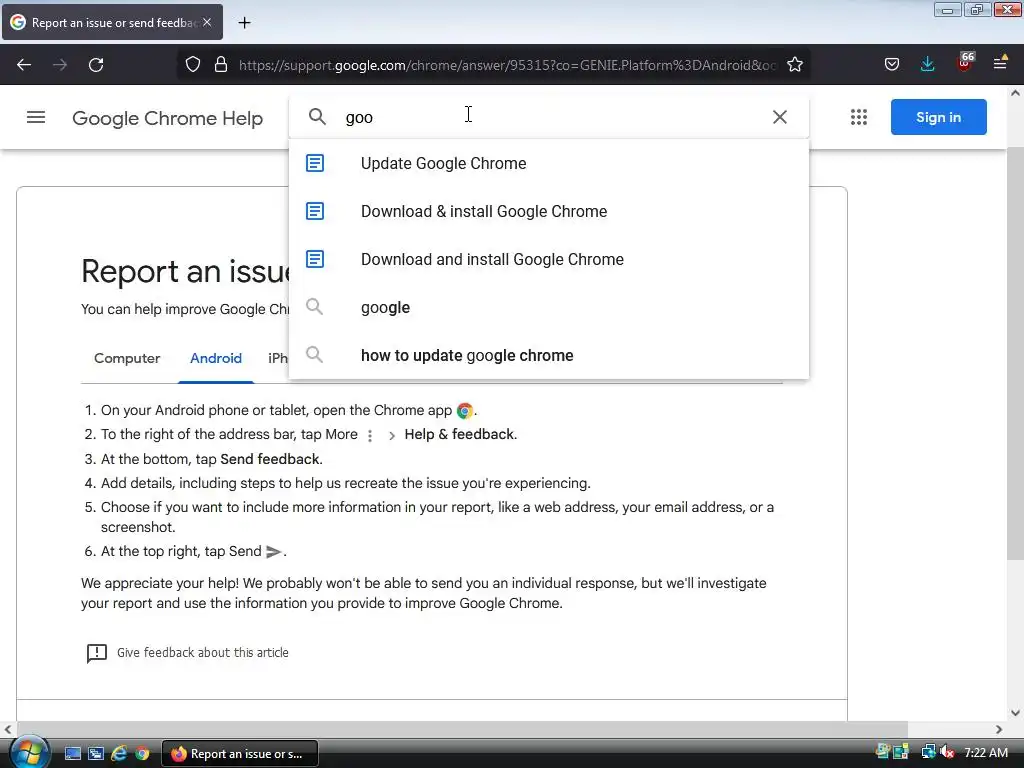Screen dimensions: 1024x768
Task: Open the Google Chrome Help main menu
Action: click(36, 118)
